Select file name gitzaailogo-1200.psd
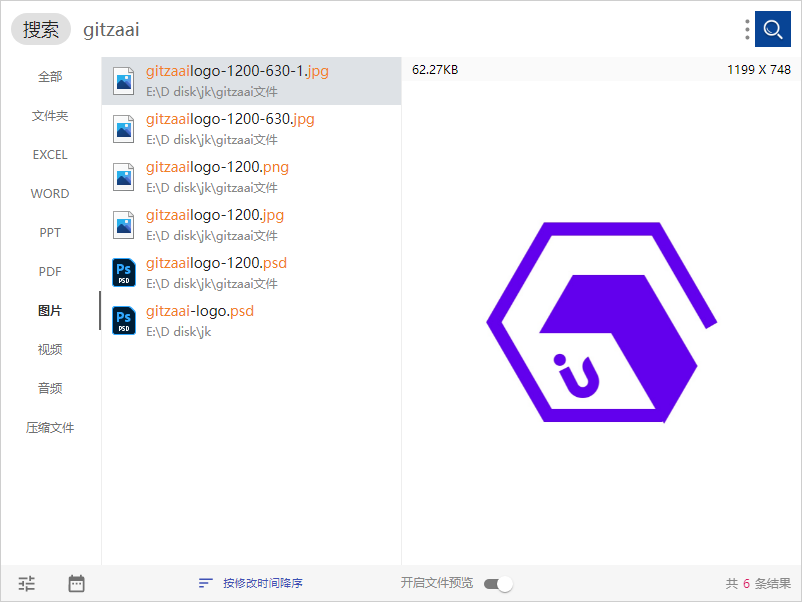This screenshot has height=602, width=802. (x=216, y=263)
